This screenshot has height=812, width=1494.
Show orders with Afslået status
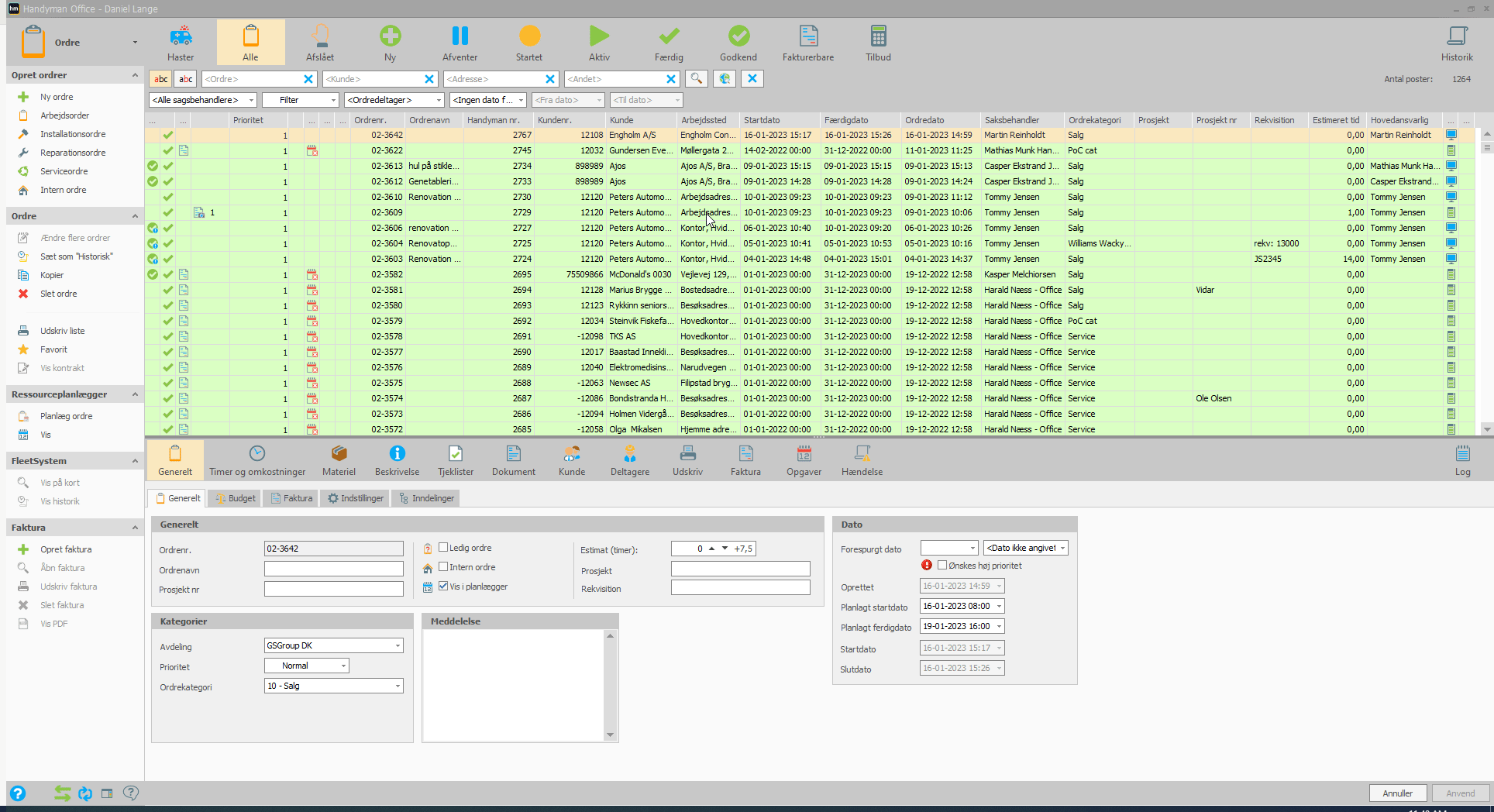click(320, 43)
